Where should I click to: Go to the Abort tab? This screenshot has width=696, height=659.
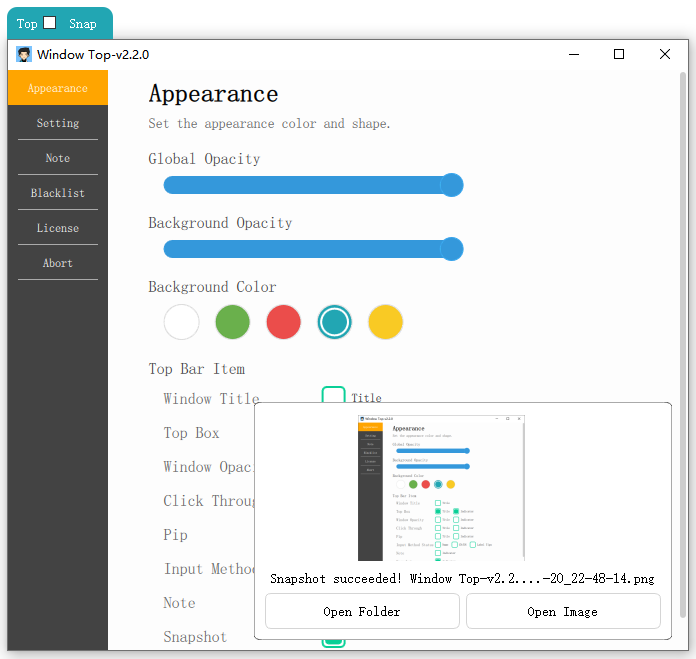(x=58, y=263)
